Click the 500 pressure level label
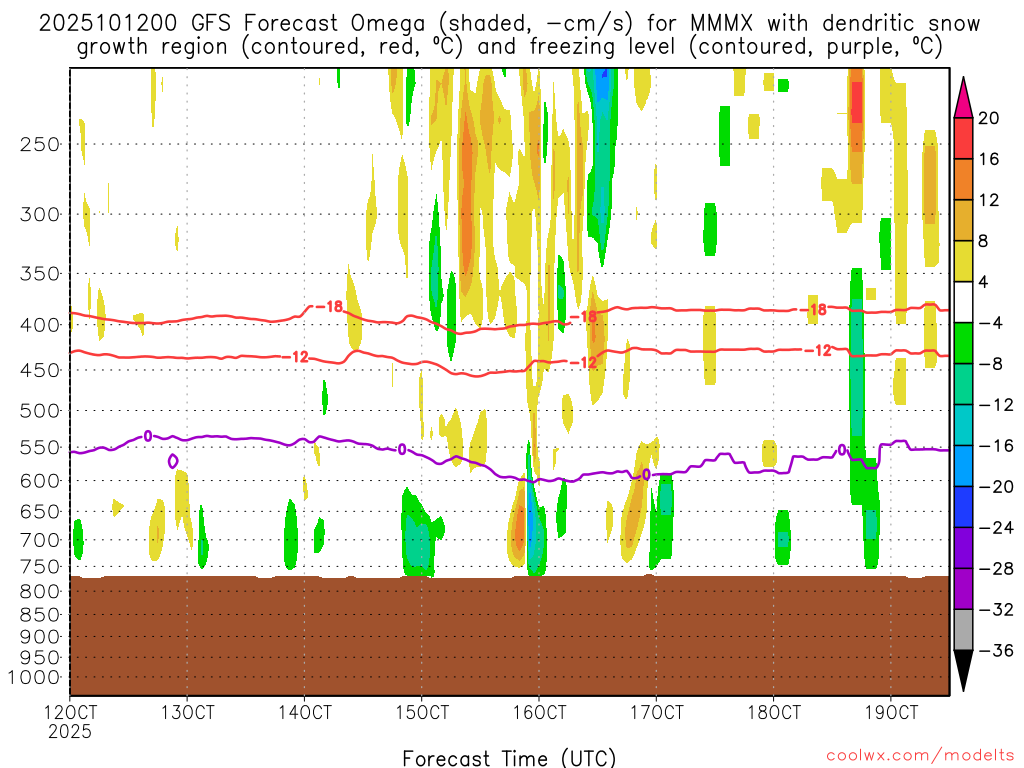The width and height of the screenshot is (1024, 768). pos(38,411)
